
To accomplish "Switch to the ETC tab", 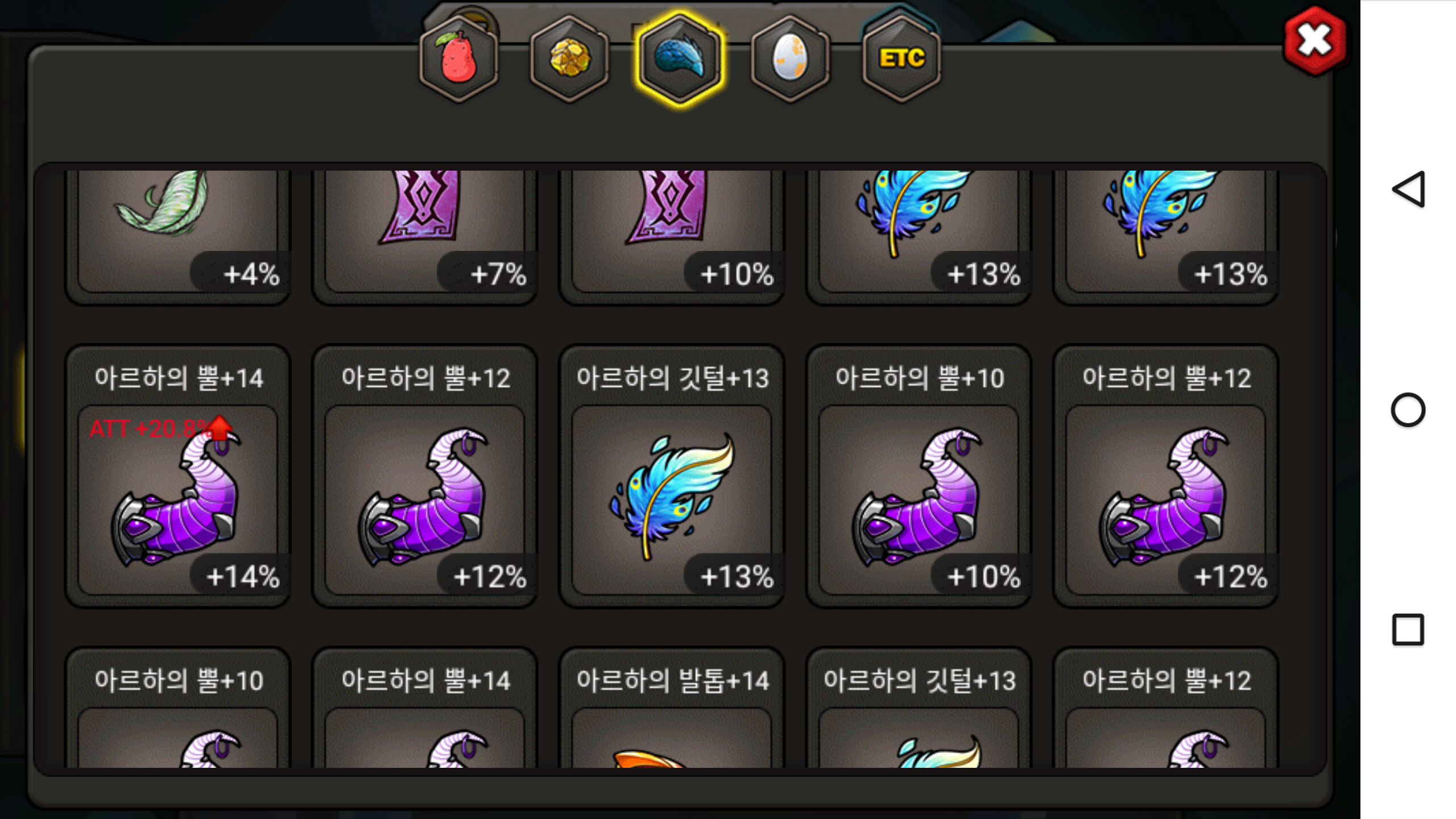I will [x=901, y=59].
